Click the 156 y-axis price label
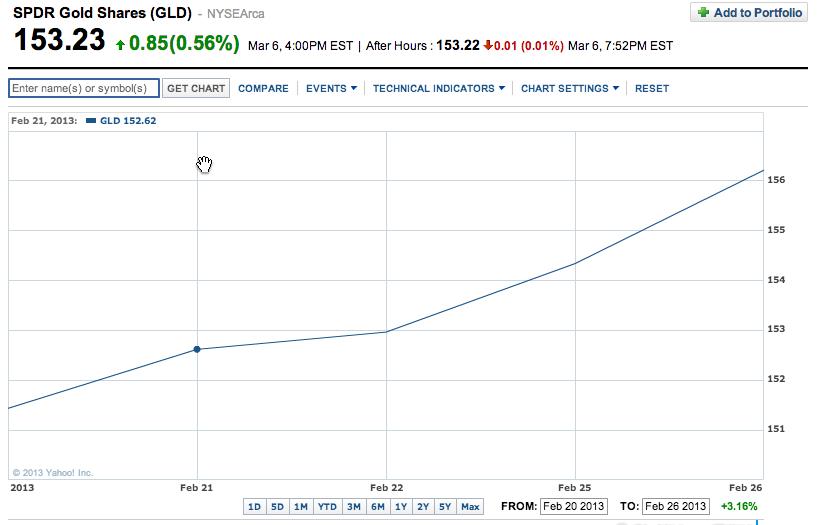The image size is (821, 525). pyautogui.click(x=776, y=180)
